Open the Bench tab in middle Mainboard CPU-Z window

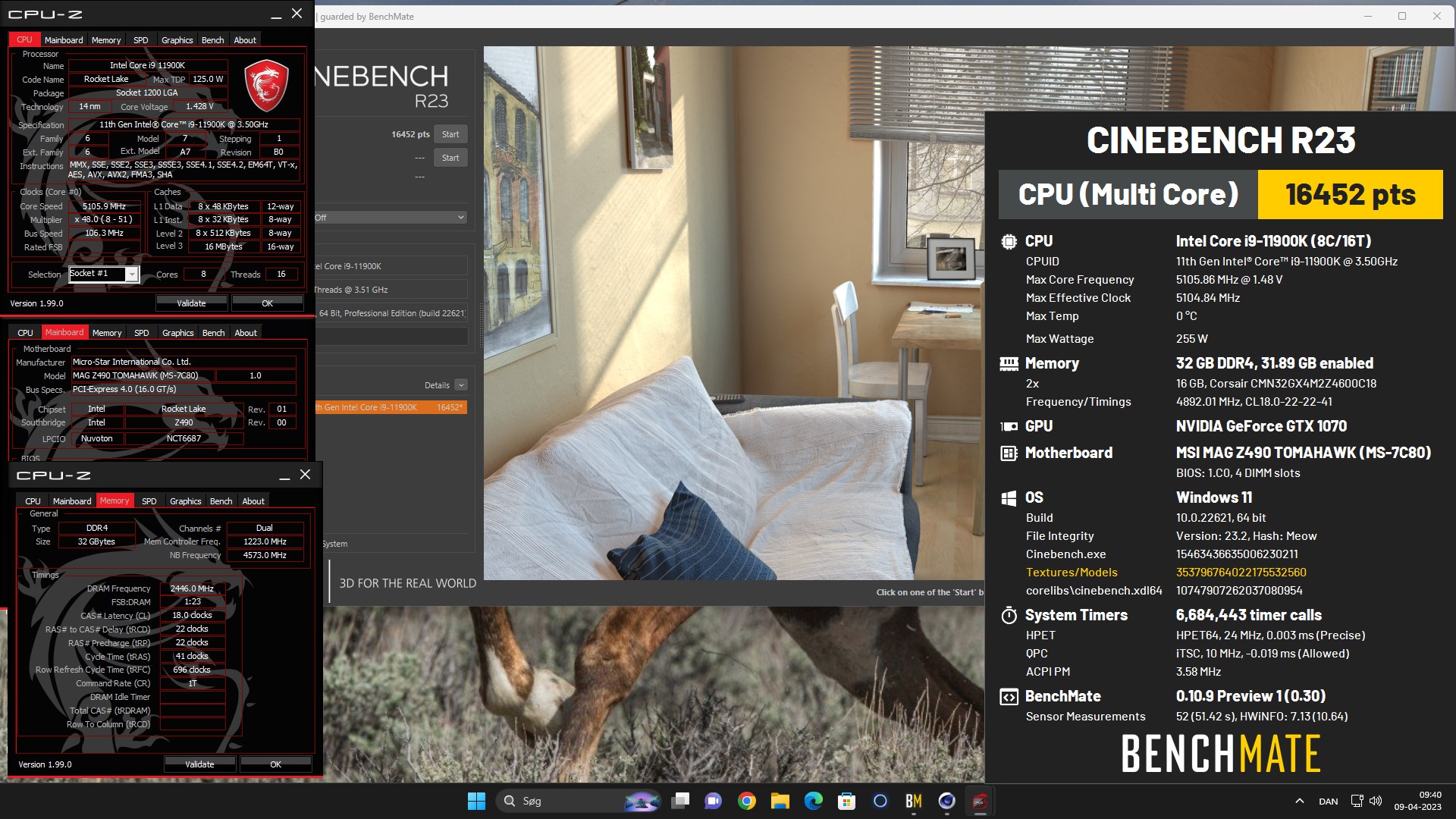[x=214, y=333]
